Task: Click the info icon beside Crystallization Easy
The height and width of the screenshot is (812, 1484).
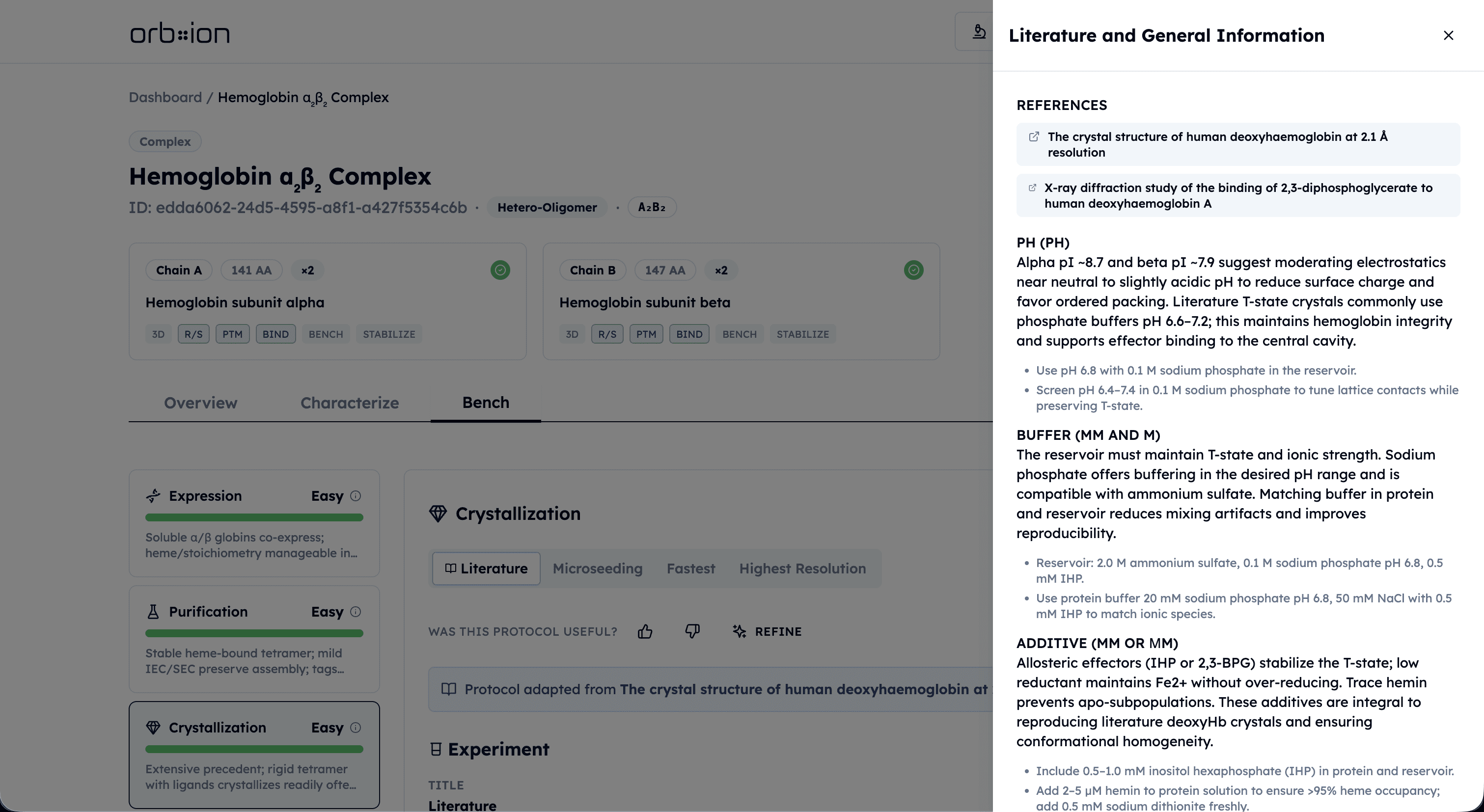Action: (x=356, y=728)
